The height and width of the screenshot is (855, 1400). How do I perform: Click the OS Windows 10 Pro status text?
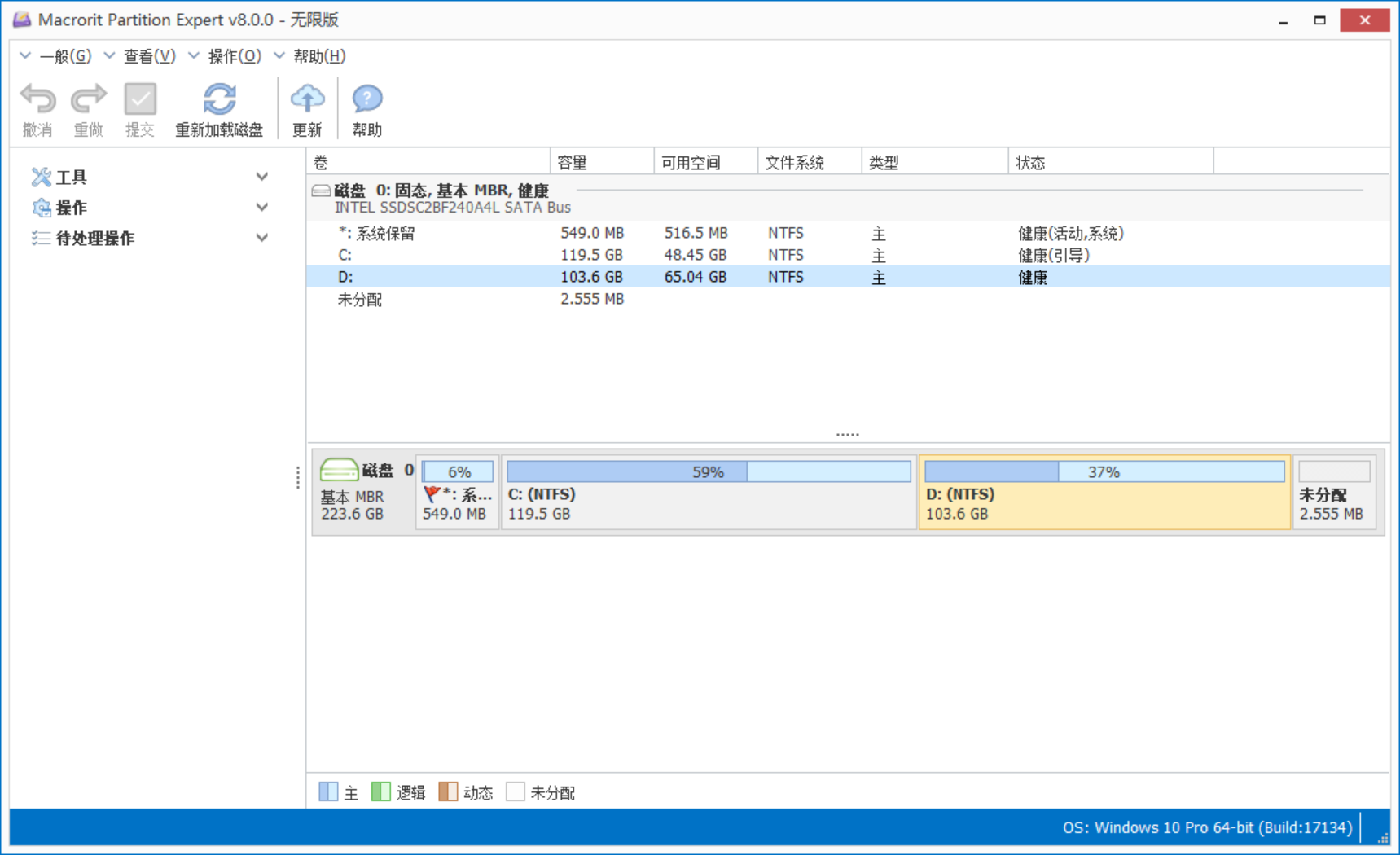[1207, 827]
